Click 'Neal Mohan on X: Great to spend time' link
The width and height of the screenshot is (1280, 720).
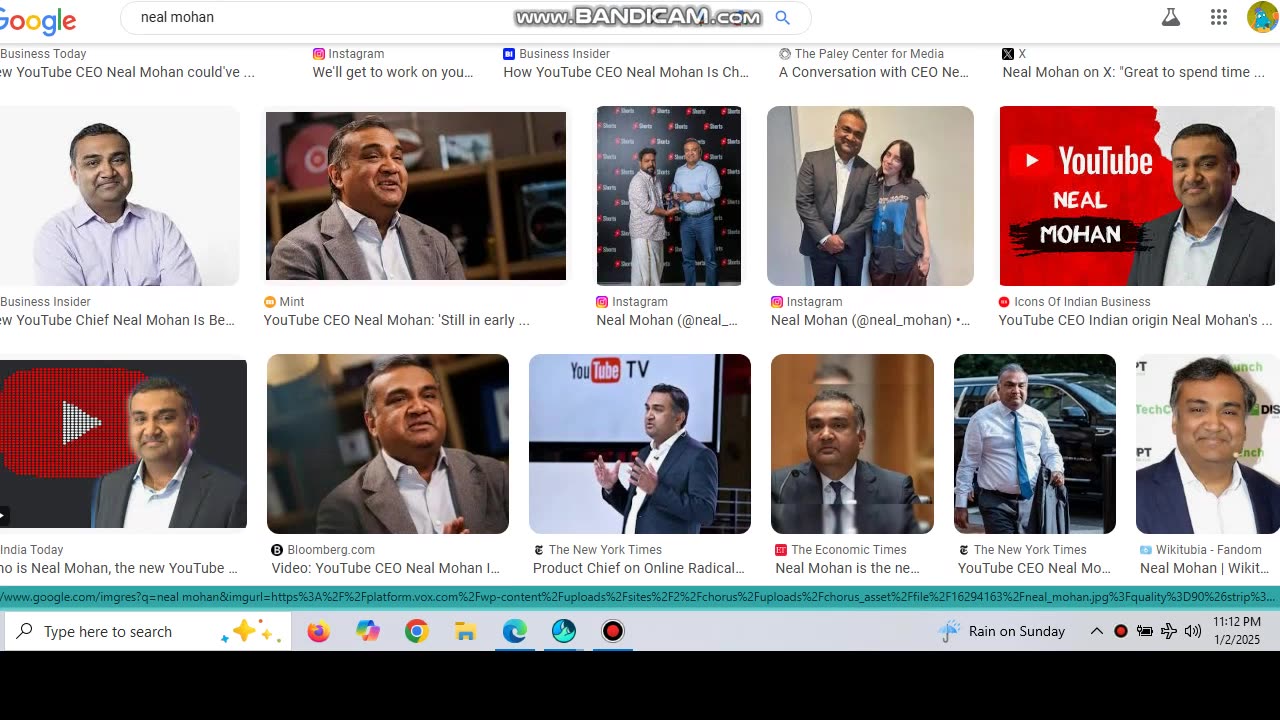(1134, 72)
